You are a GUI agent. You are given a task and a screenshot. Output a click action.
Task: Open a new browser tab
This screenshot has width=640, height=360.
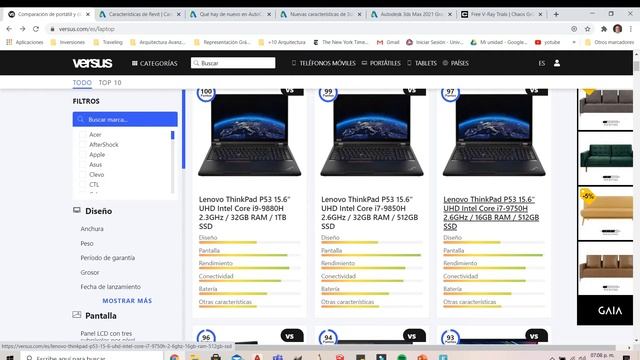(556, 14)
